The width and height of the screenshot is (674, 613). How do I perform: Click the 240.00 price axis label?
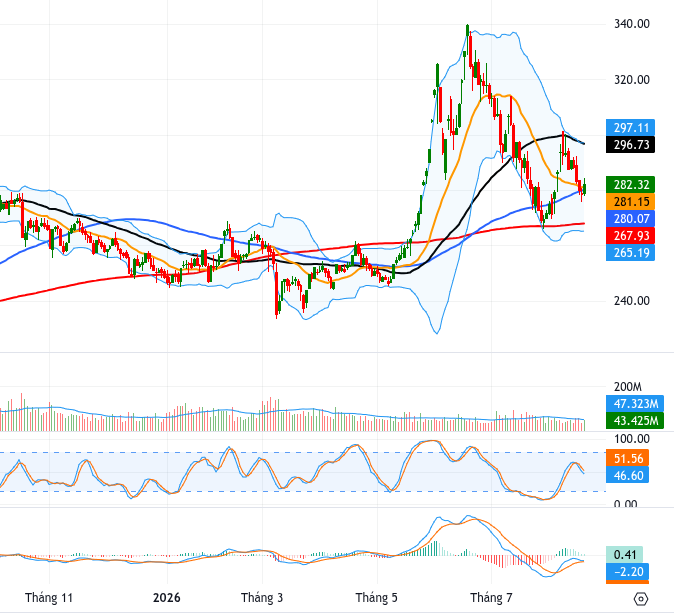pyautogui.click(x=631, y=300)
